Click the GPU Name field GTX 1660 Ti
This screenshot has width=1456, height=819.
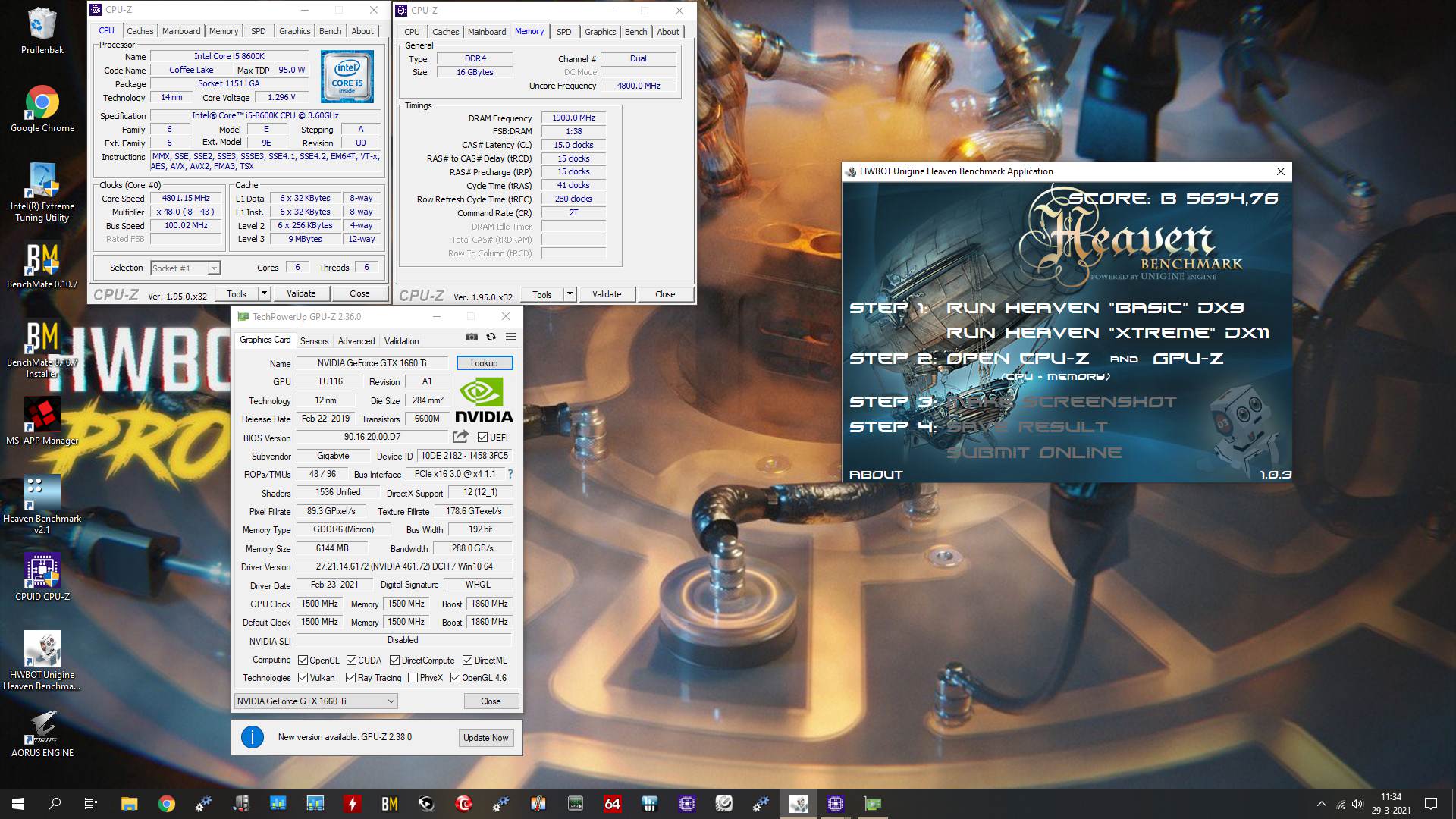(x=372, y=363)
